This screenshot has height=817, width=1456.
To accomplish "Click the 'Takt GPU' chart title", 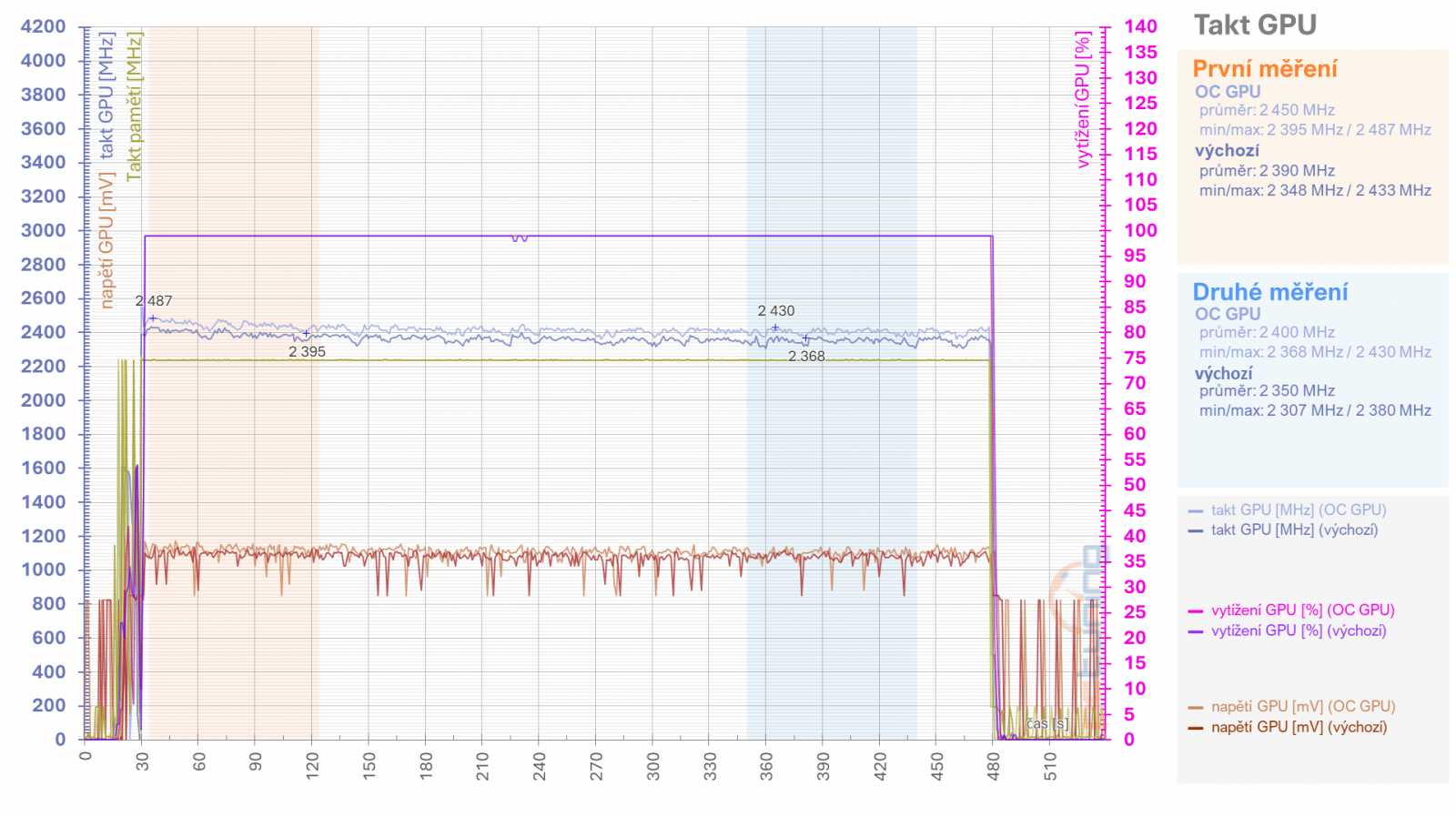I will coord(1255,25).
